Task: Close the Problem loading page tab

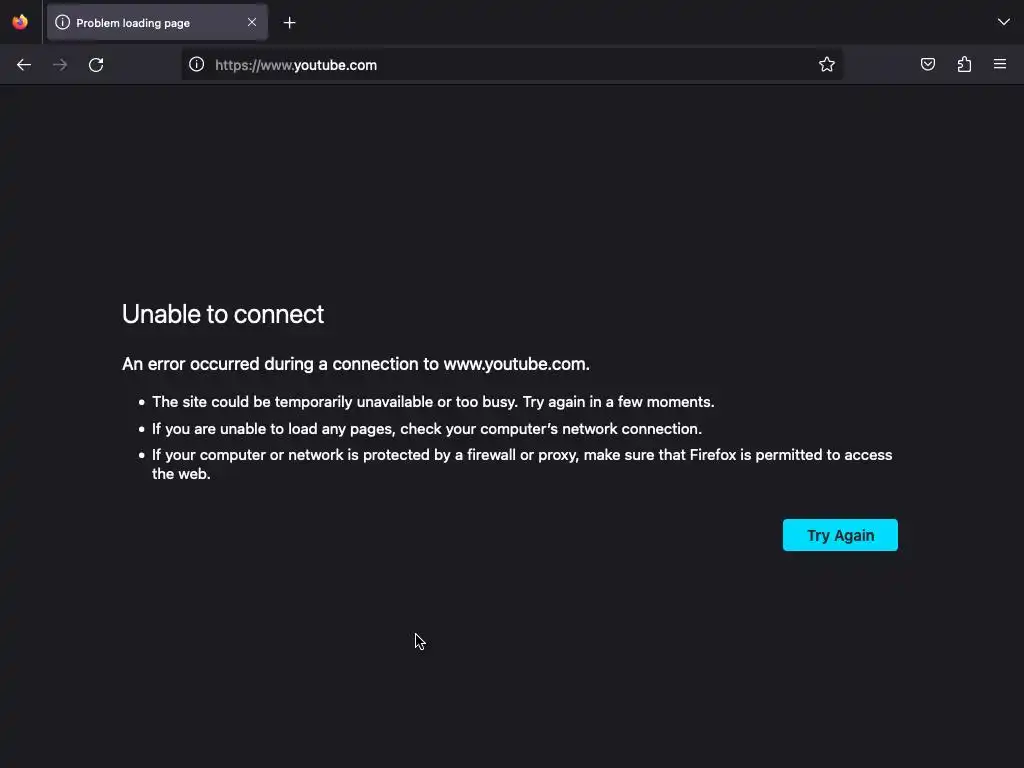Action: (x=252, y=22)
